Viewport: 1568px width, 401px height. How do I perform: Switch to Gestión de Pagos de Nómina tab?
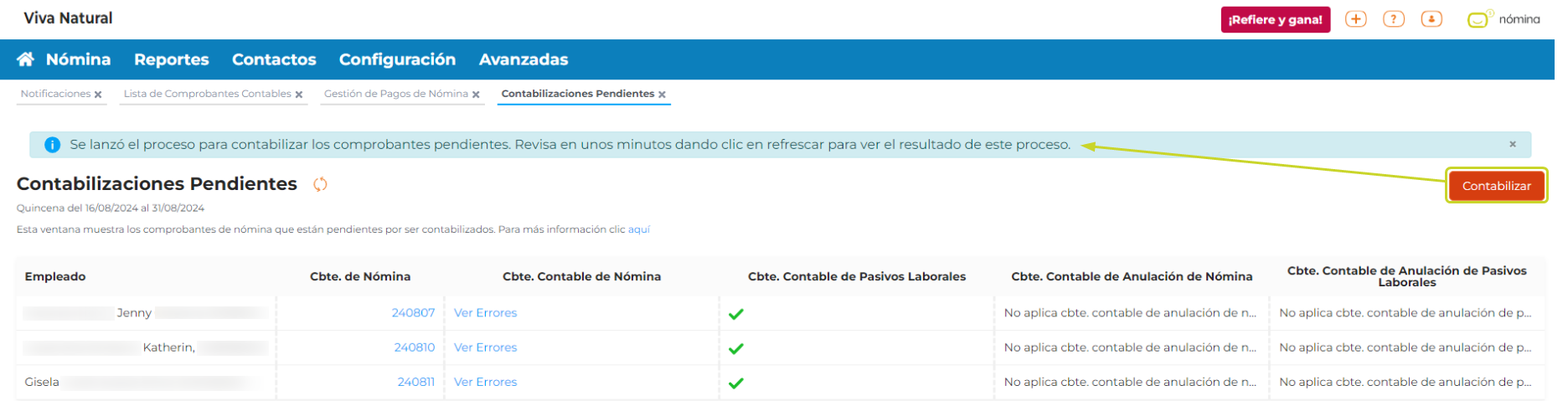[395, 94]
